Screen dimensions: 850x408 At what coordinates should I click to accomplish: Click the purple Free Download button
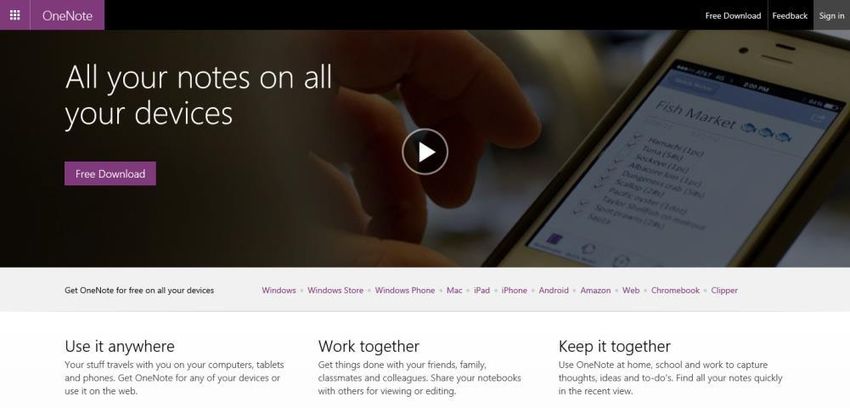point(110,173)
